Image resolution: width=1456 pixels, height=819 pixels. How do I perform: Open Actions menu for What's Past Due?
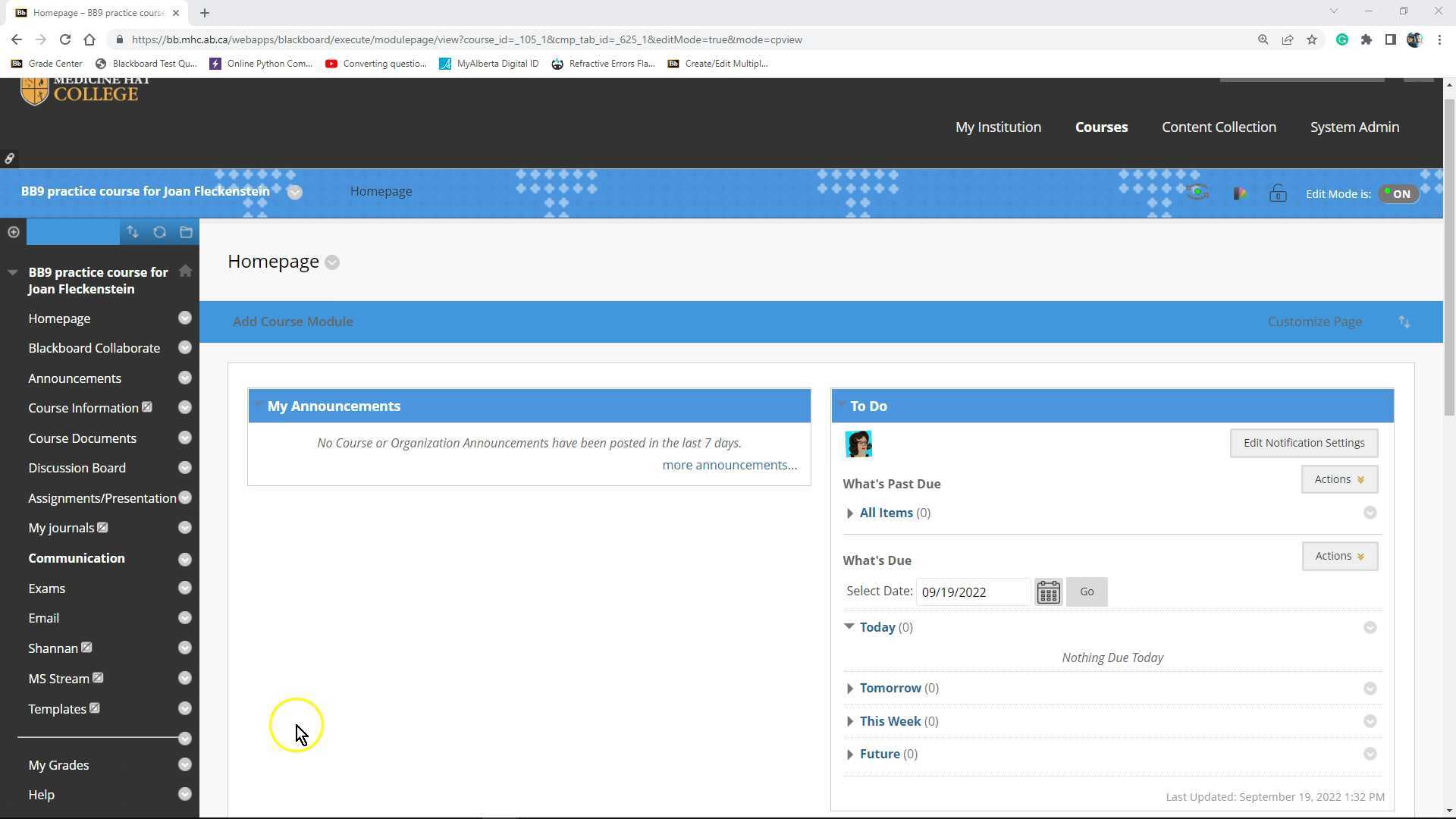(x=1339, y=479)
